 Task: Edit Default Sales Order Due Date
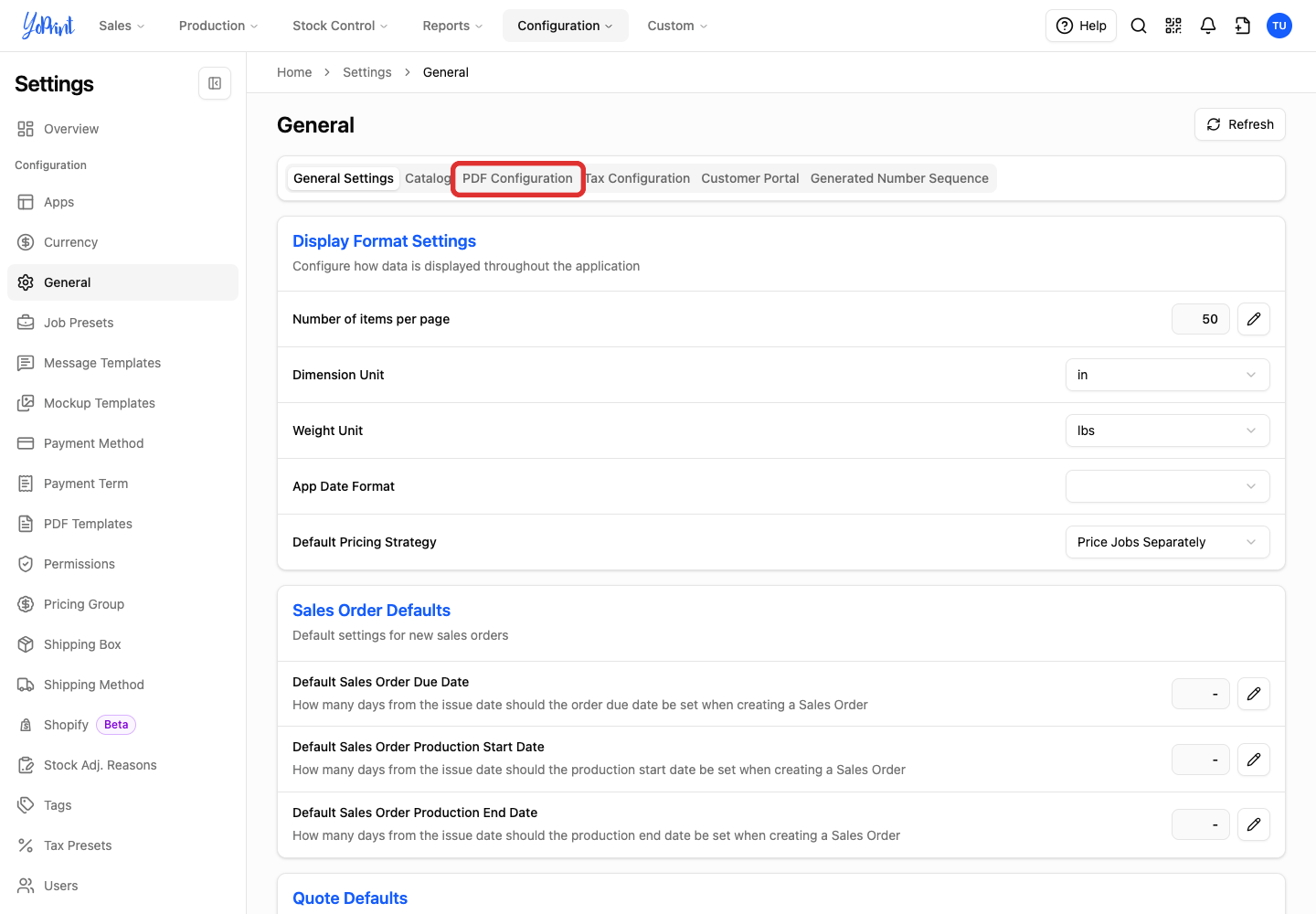[x=1254, y=694]
